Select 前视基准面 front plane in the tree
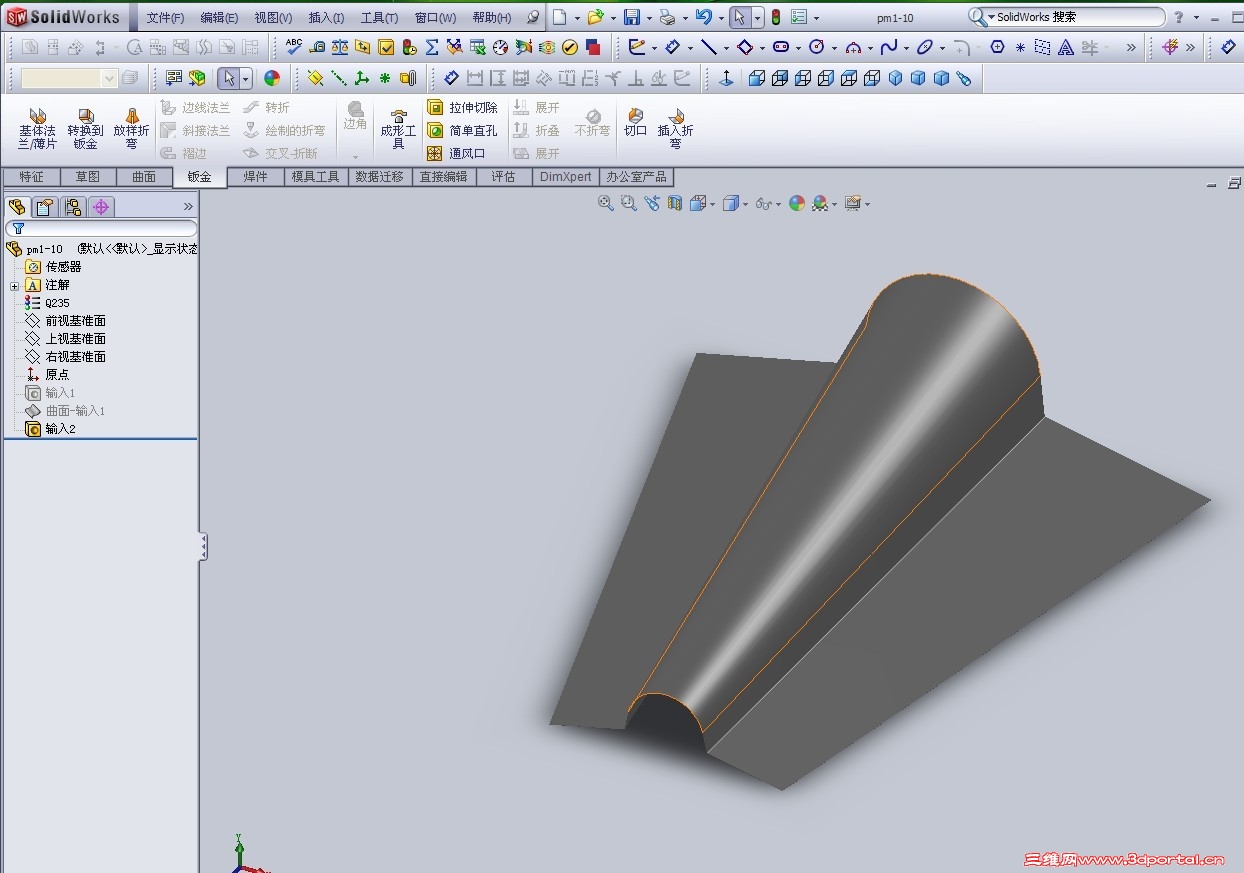This screenshot has width=1244, height=873. point(75,321)
